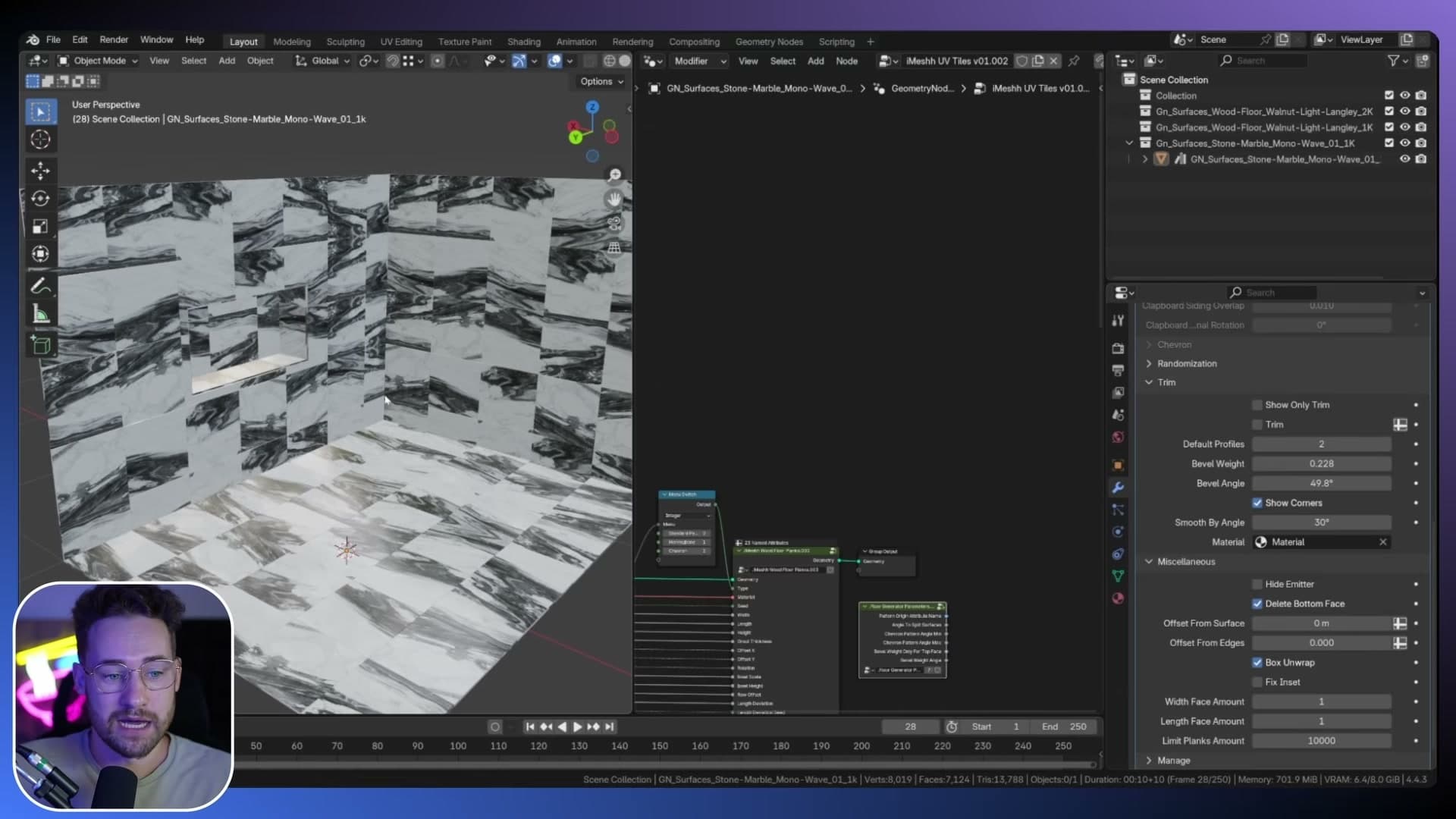The height and width of the screenshot is (819, 1456).
Task: Open the Render properties tab
Action: (x=1118, y=348)
